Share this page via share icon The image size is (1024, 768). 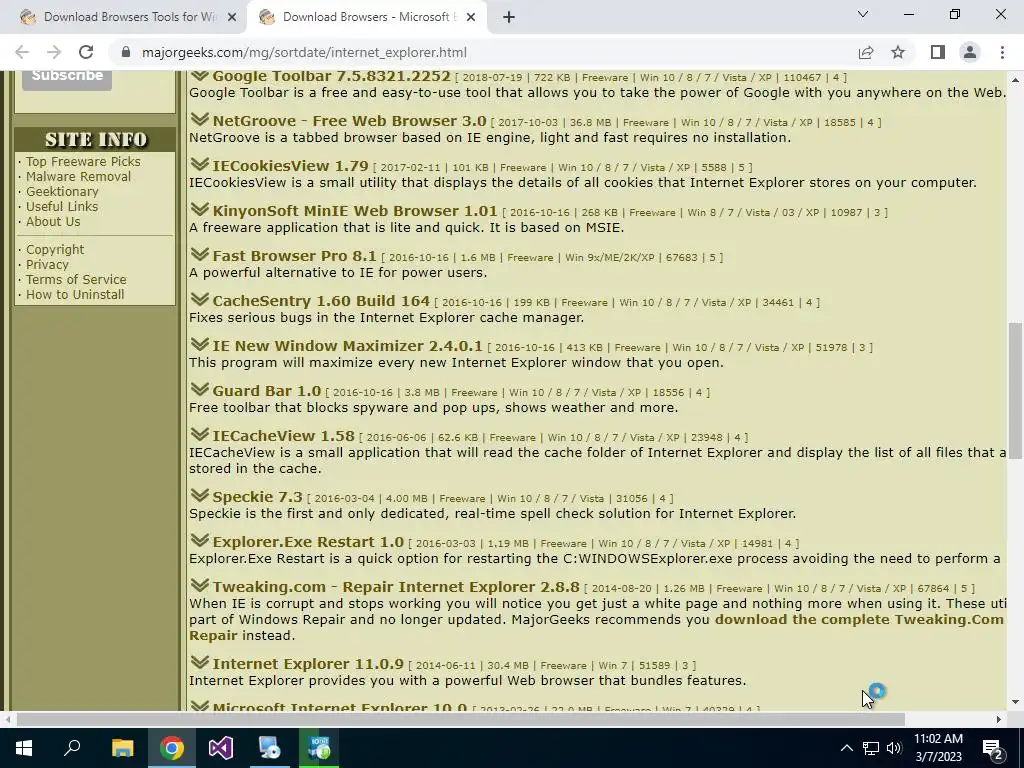(x=866, y=52)
